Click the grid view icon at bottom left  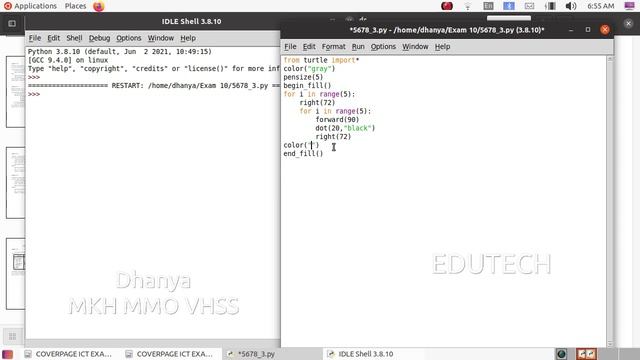(x=12, y=336)
